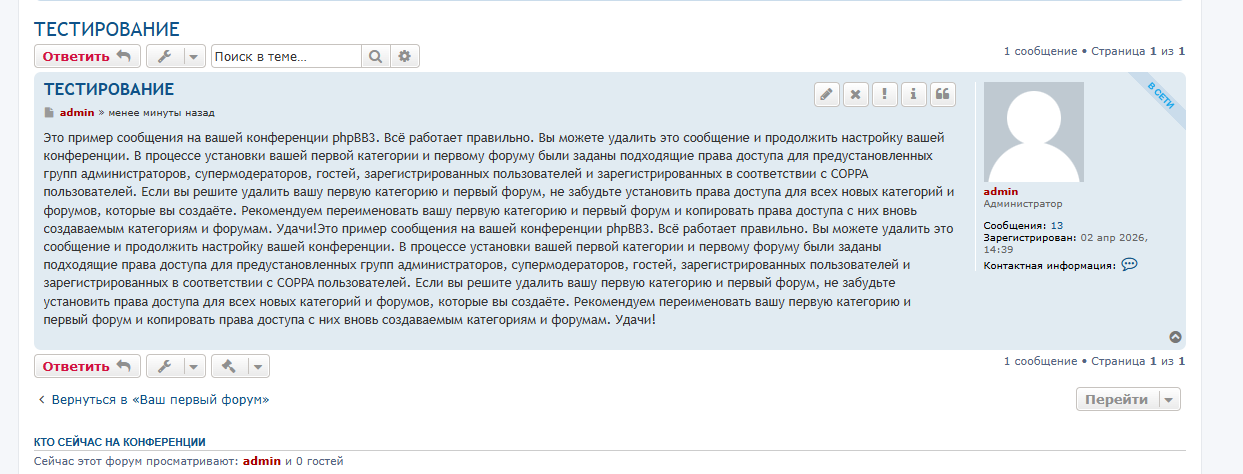Click the admin author link near the timestamp
Image resolution: width=1243 pixels, height=474 pixels.
[x=77, y=112]
